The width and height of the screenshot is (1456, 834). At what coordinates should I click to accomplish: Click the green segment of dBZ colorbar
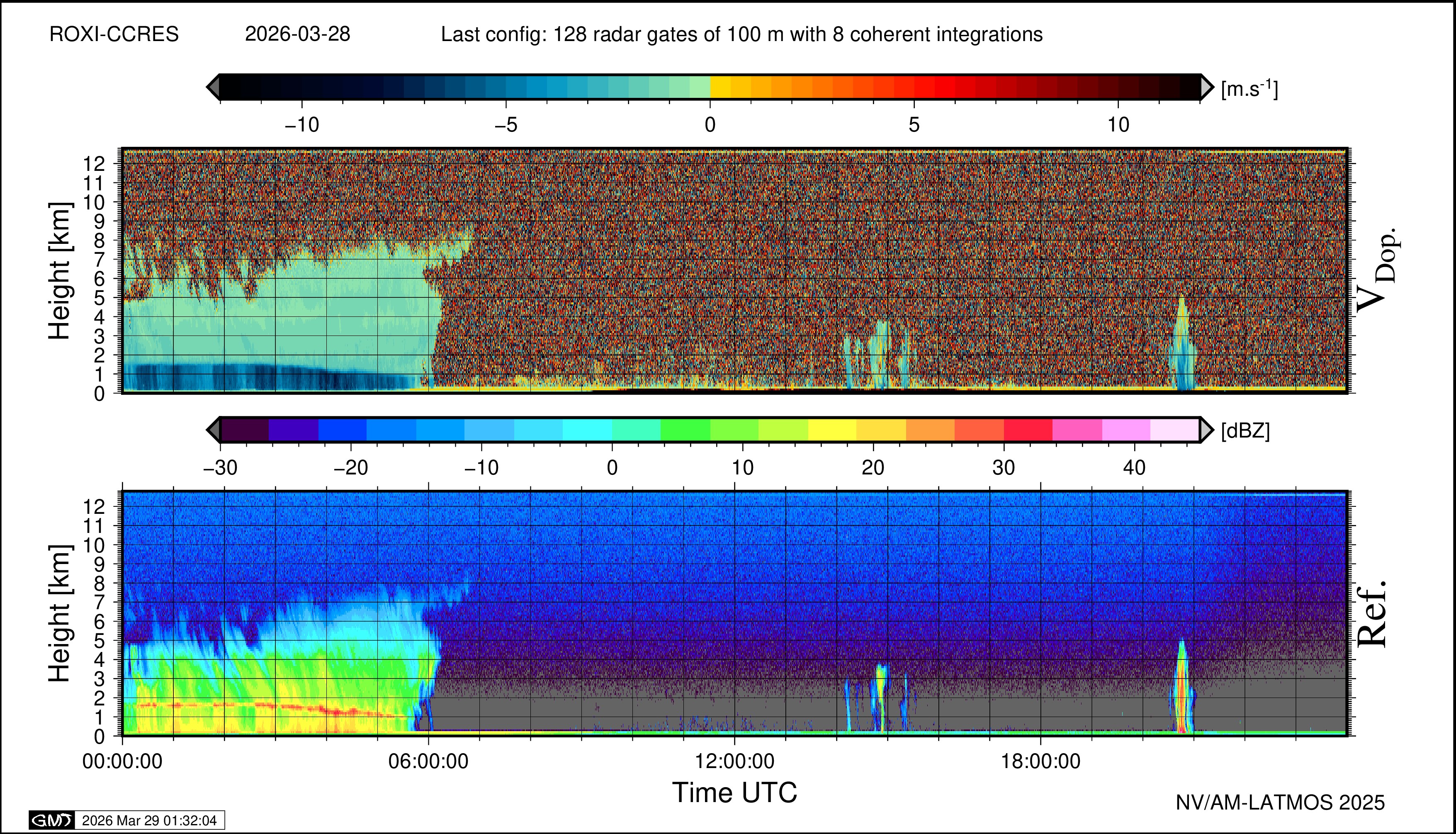[x=685, y=430]
